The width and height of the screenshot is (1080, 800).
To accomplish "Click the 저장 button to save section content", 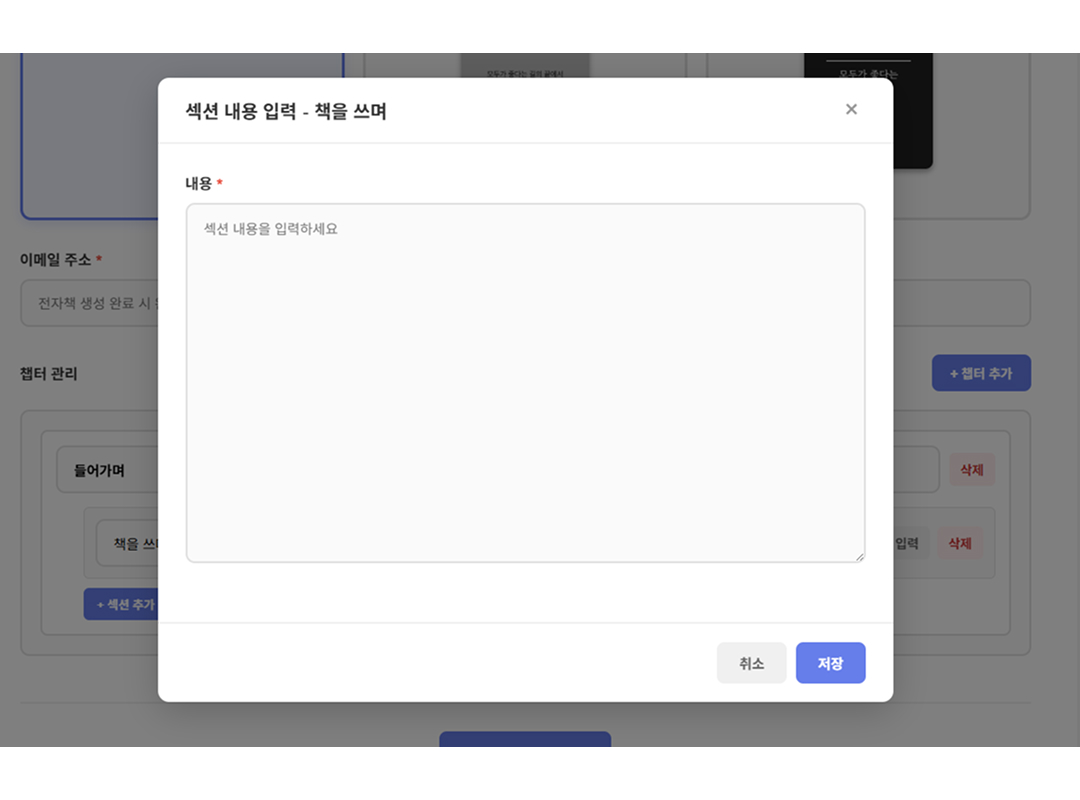I will tap(830, 662).
